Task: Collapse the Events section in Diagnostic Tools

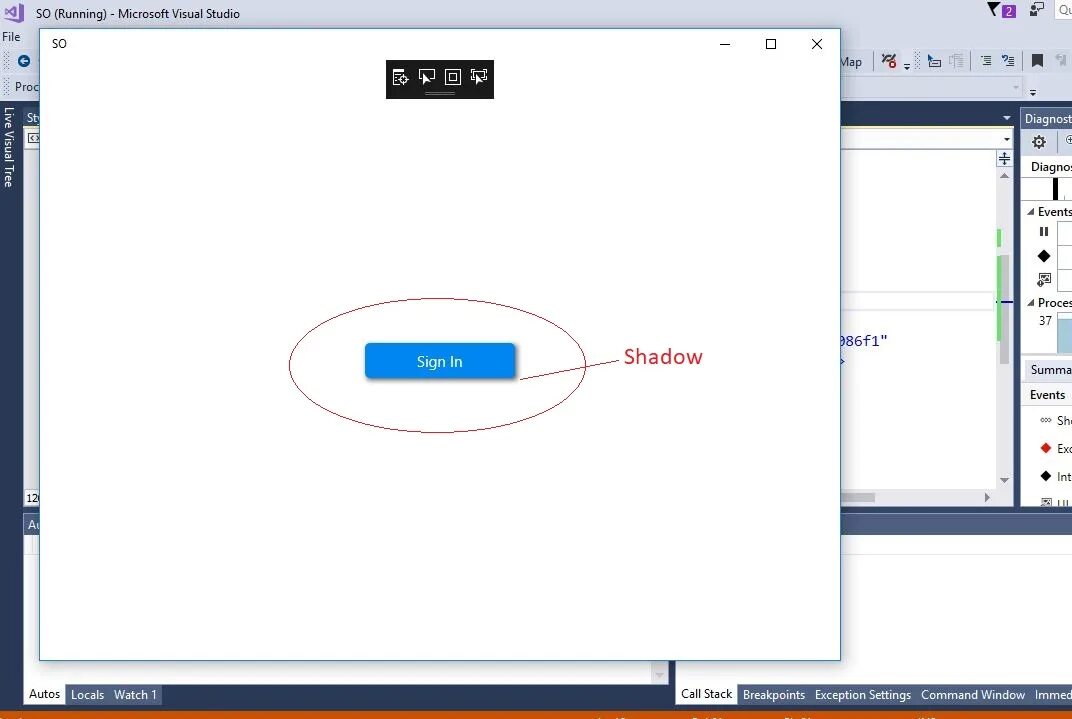Action: click(x=1030, y=212)
